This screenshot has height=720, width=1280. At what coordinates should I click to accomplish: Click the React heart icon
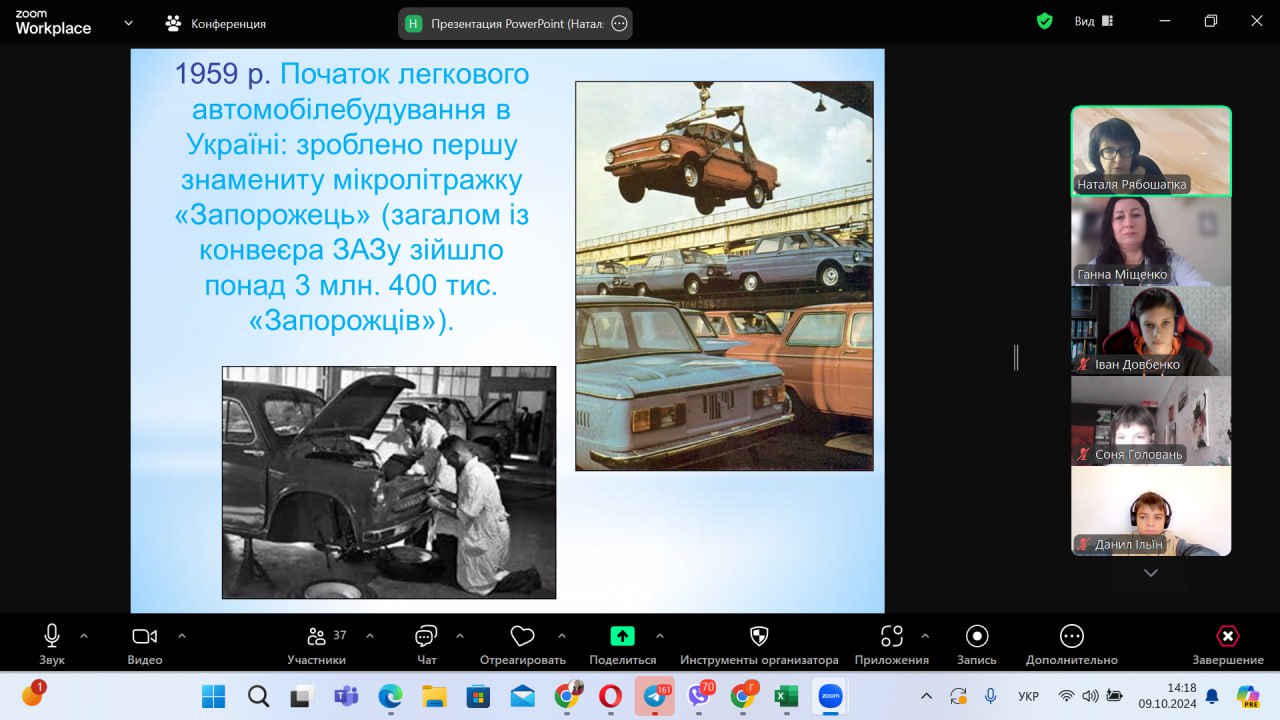tap(522, 637)
